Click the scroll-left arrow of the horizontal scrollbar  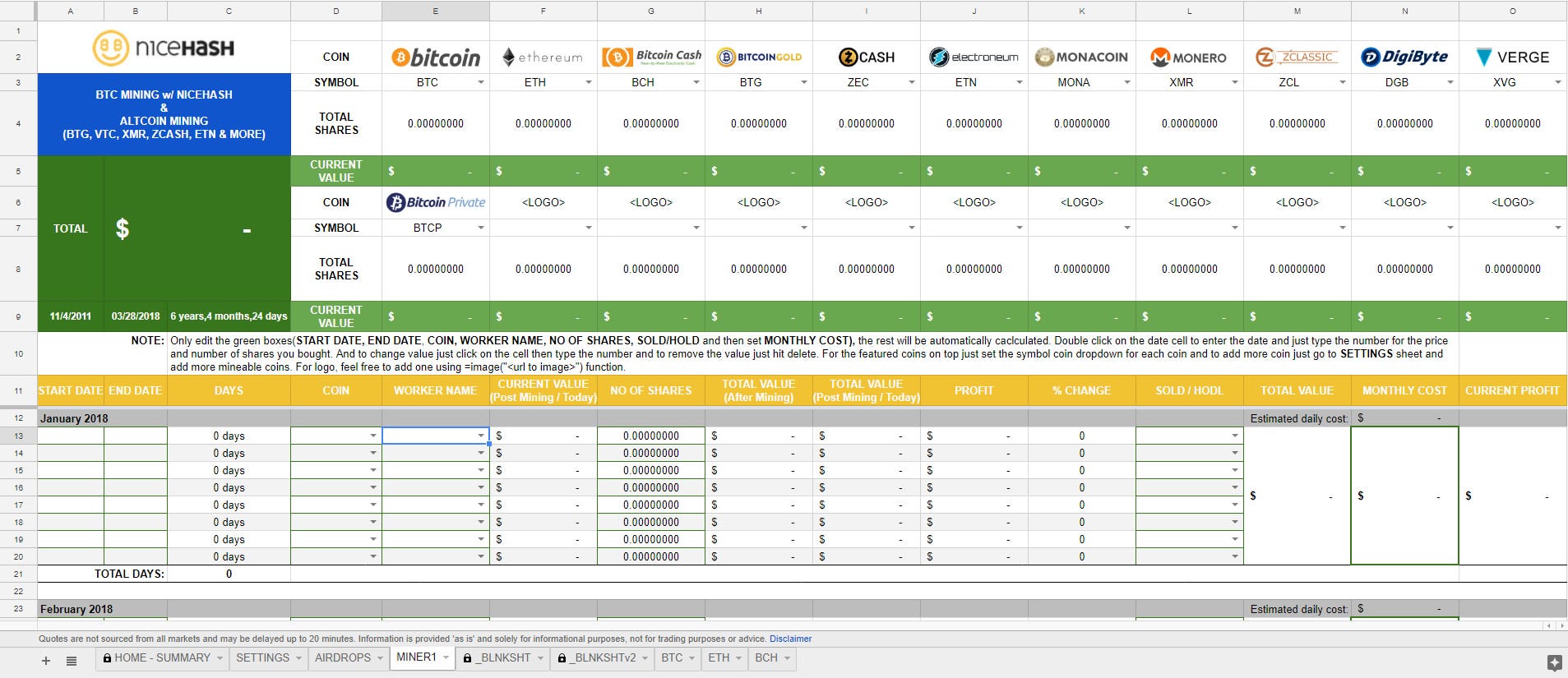1549,625
